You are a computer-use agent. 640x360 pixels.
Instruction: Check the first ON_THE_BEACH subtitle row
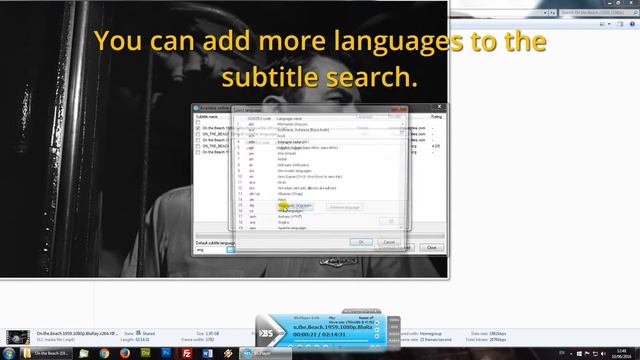click(x=198, y=134)
